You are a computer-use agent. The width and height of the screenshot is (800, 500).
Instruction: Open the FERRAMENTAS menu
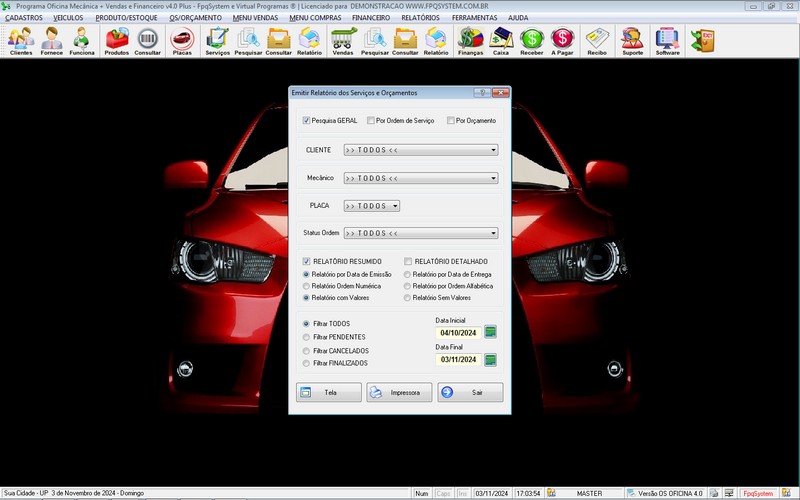[475, 18]
